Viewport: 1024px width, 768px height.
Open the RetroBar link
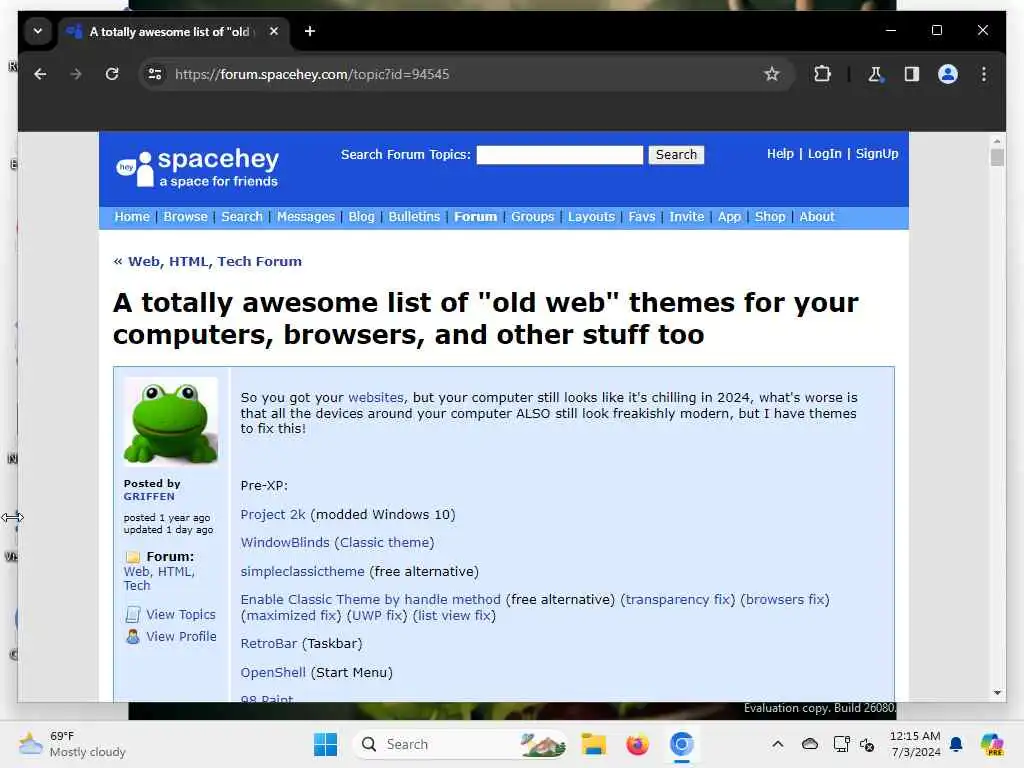pyautogui.click(x=268, y=643)
